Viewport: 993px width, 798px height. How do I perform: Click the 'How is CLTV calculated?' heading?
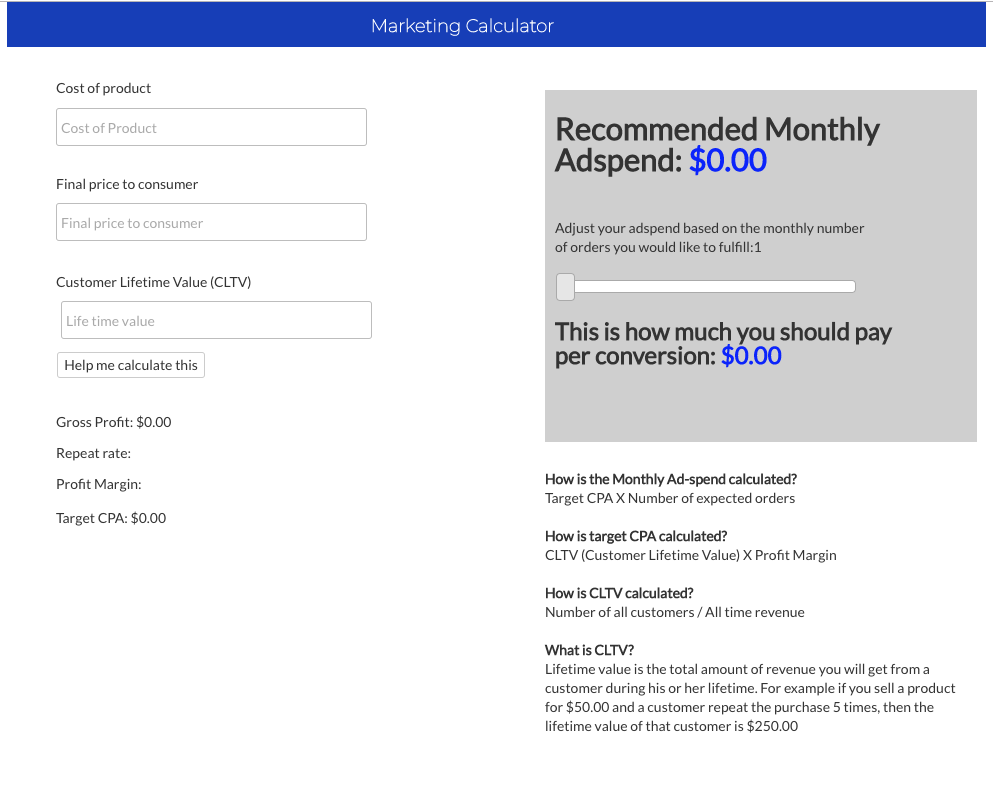[620, 593]
